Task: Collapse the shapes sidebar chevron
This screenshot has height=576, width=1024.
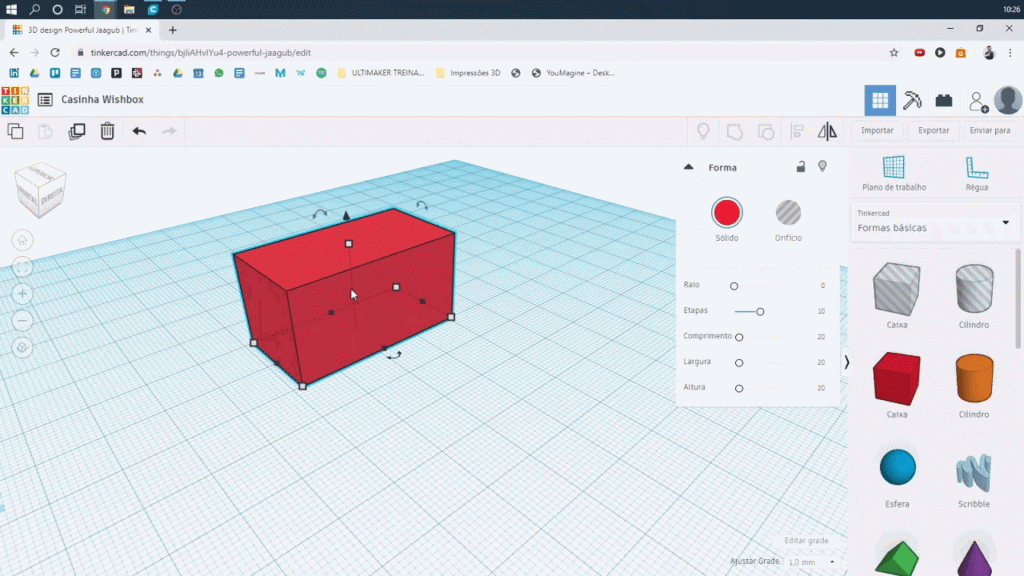Action: click(x=846, y=362)
